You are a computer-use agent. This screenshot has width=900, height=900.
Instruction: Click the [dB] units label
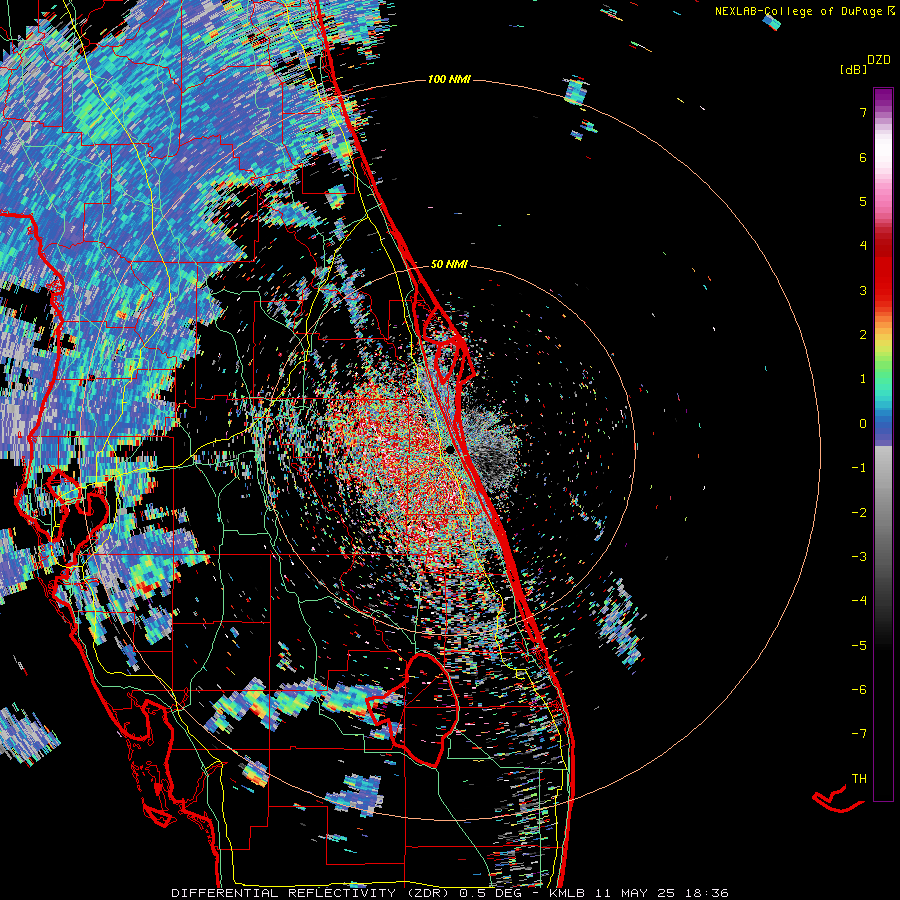coord(853,70)
